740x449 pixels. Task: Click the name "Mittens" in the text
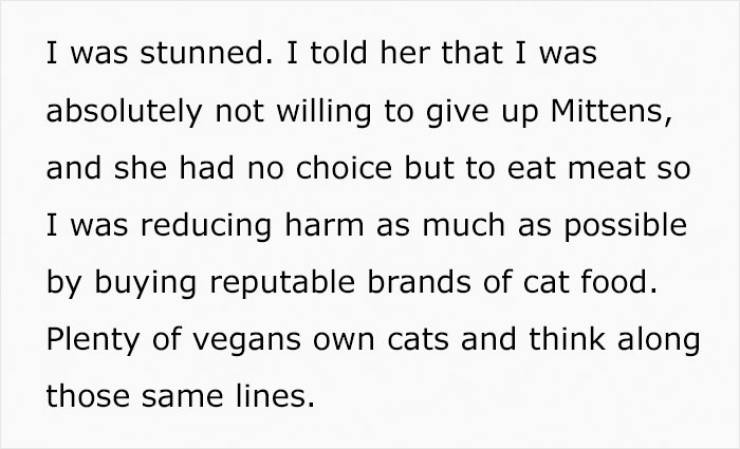click(x=606, y=110)
